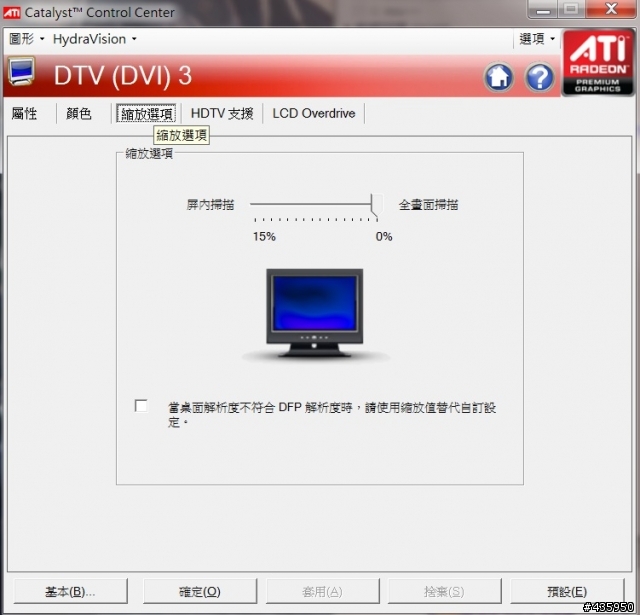Minimize the Catalyst Control Center window
640x615 pixels.
click(x=543, y=9)
